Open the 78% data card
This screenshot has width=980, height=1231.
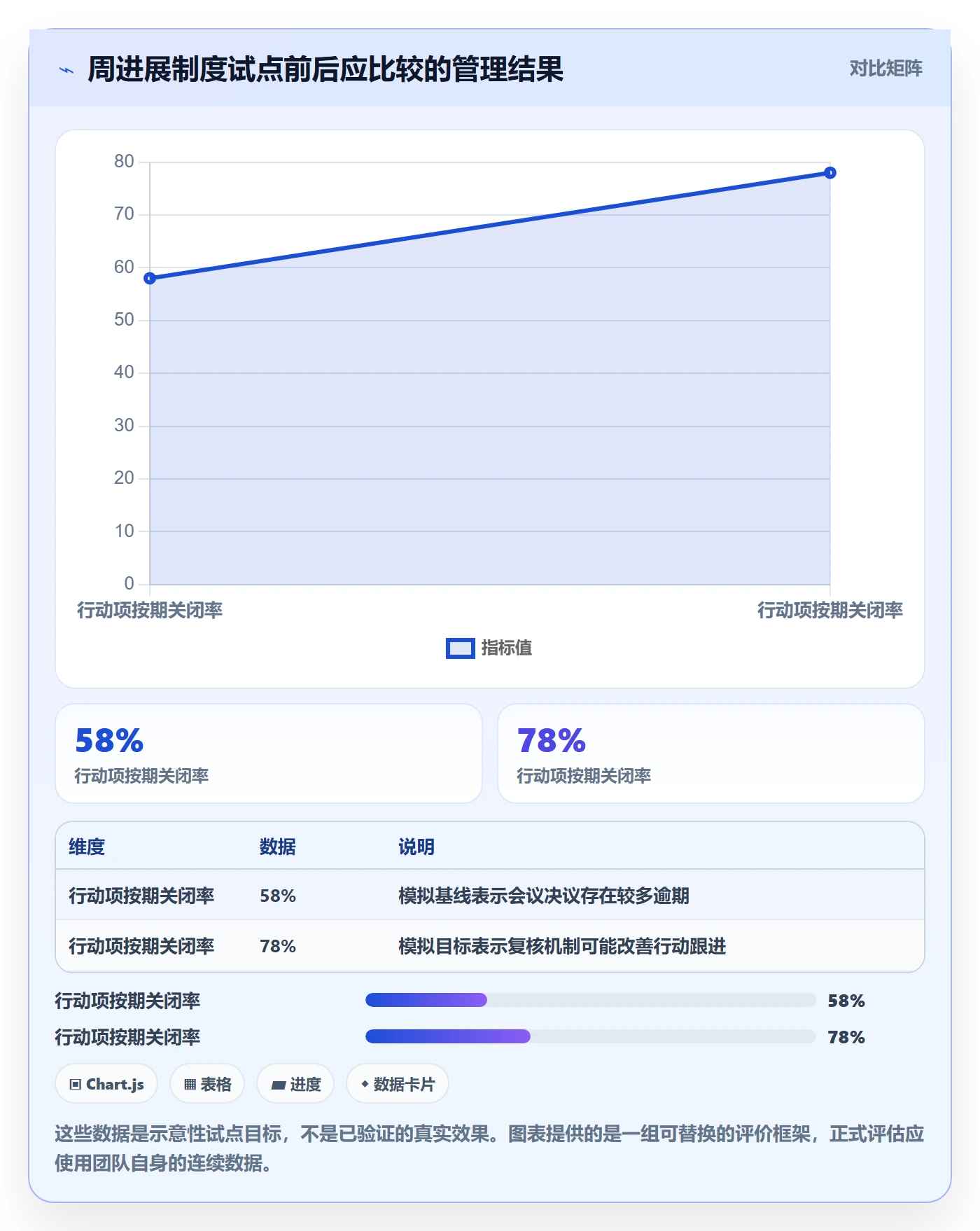coord(711,753)
